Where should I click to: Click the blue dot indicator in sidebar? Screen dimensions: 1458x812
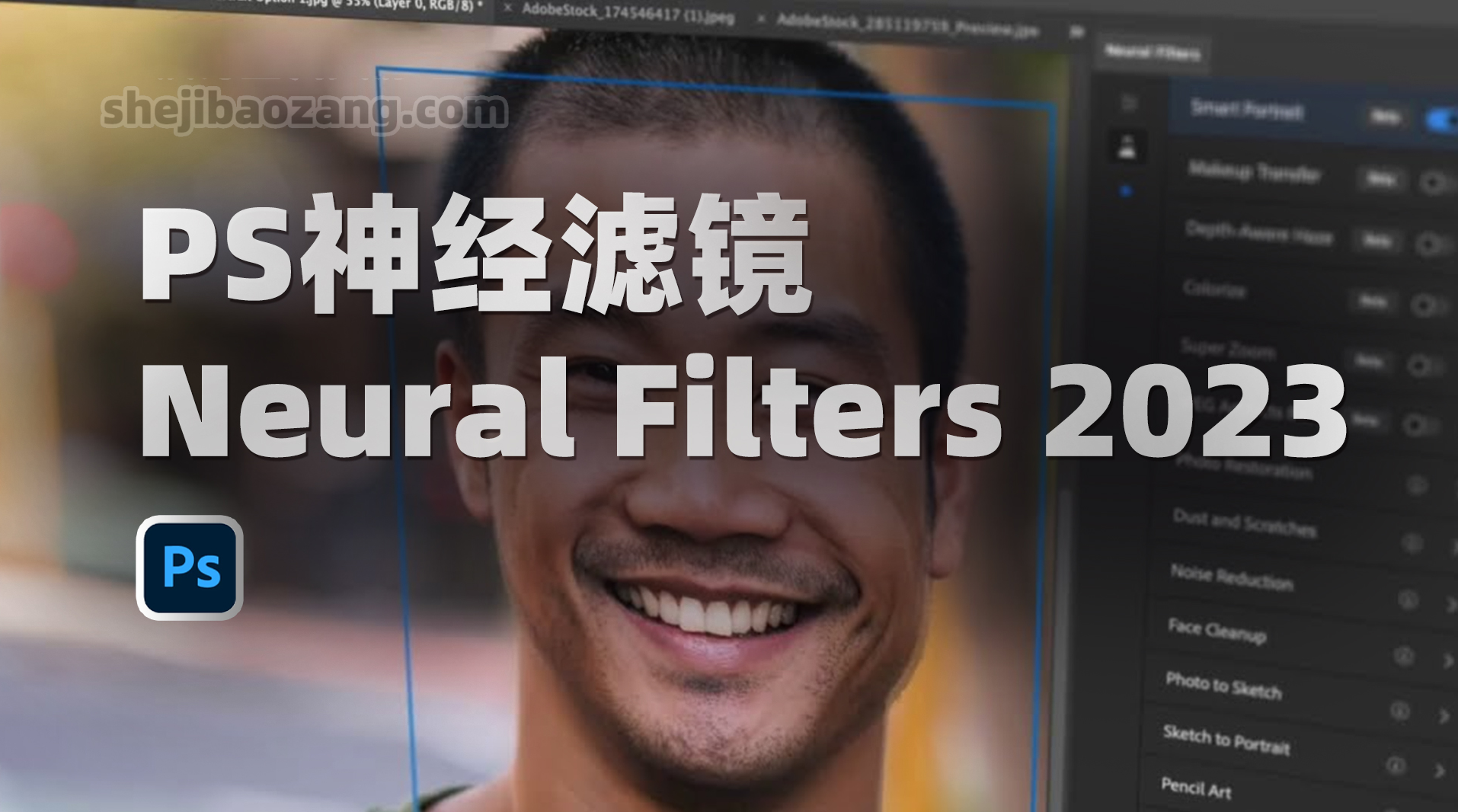click(x=1126, y=191)
